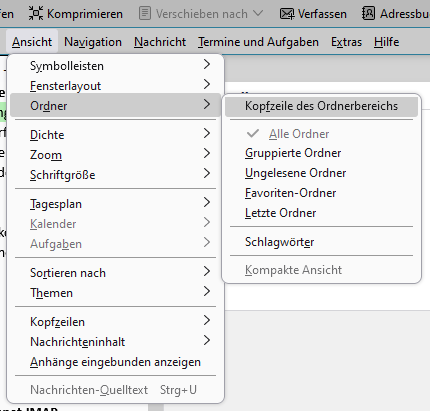Expand the Symbolleisten submenu arrow
The width and height of the screenshot is (430, 411).
coord(207,64)
